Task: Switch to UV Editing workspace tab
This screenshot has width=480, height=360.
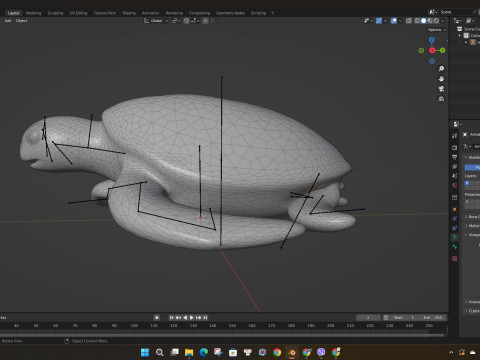Action: pyautogui.click(x=78, y=13)
